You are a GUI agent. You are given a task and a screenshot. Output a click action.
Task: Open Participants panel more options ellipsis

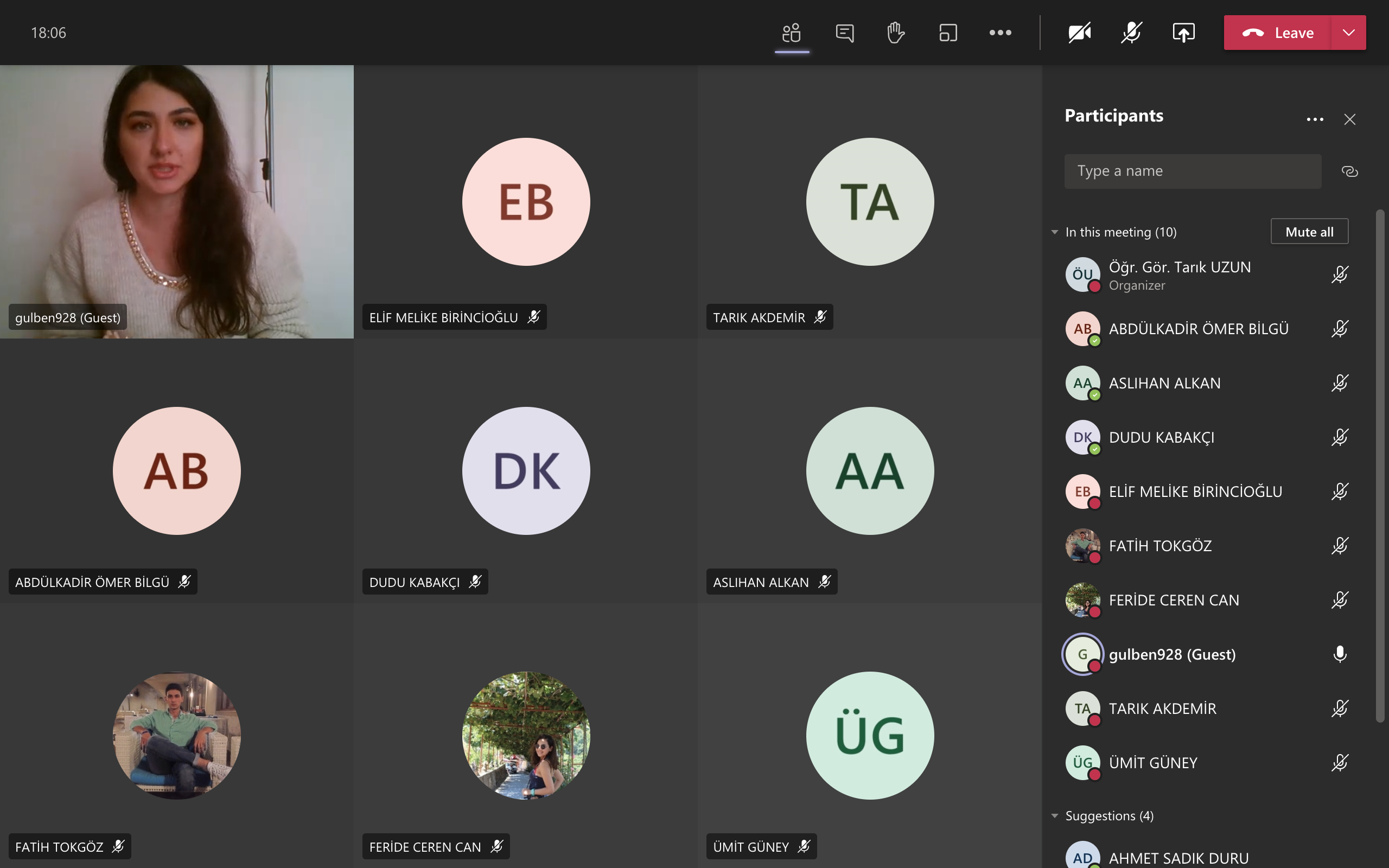(1314, 119)
